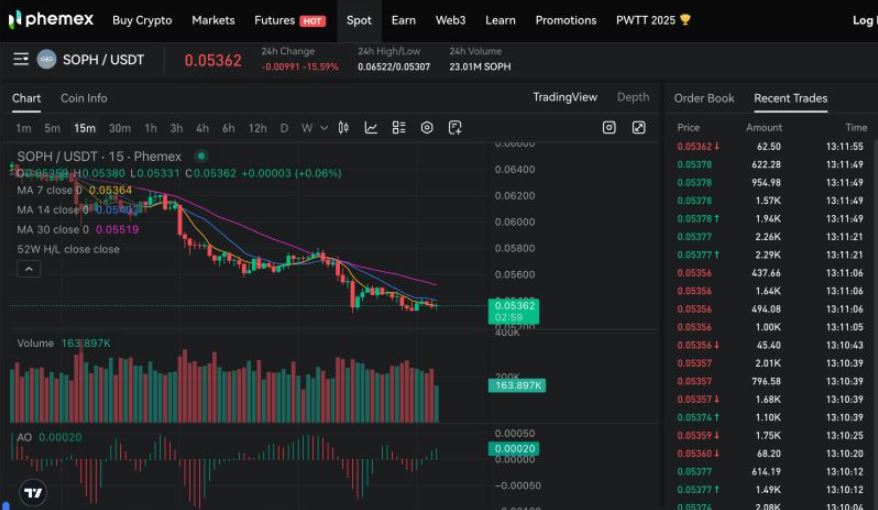Click the current price tag 0.05362 on price axis
878x510 pixels.
[x=513, y=311]
